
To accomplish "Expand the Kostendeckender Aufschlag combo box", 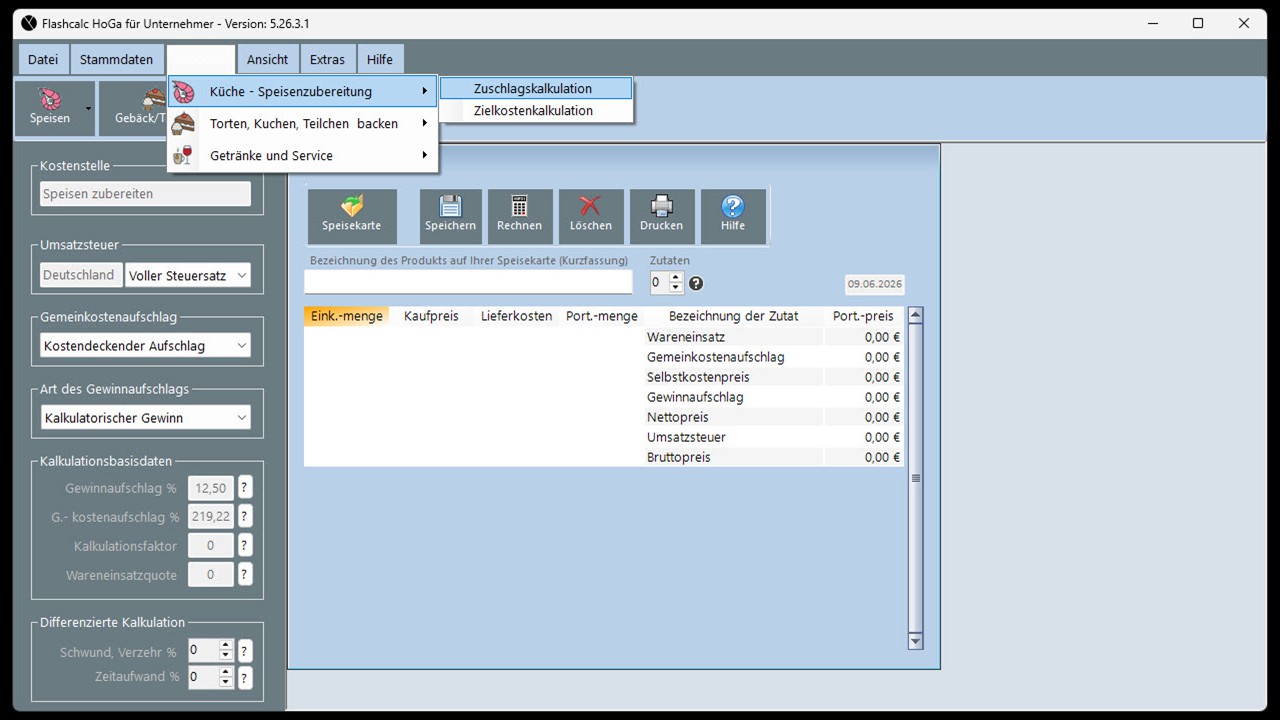I will tap(145, 346).
